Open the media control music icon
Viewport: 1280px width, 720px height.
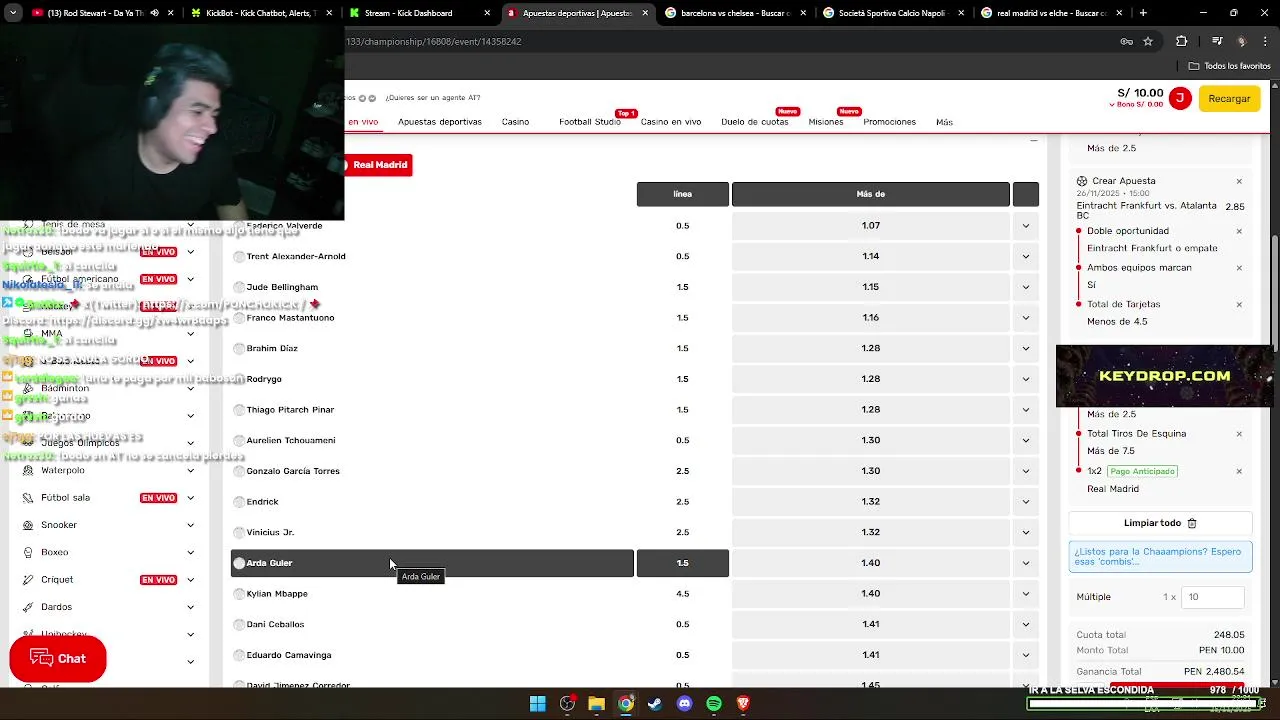click(1217, 41)
